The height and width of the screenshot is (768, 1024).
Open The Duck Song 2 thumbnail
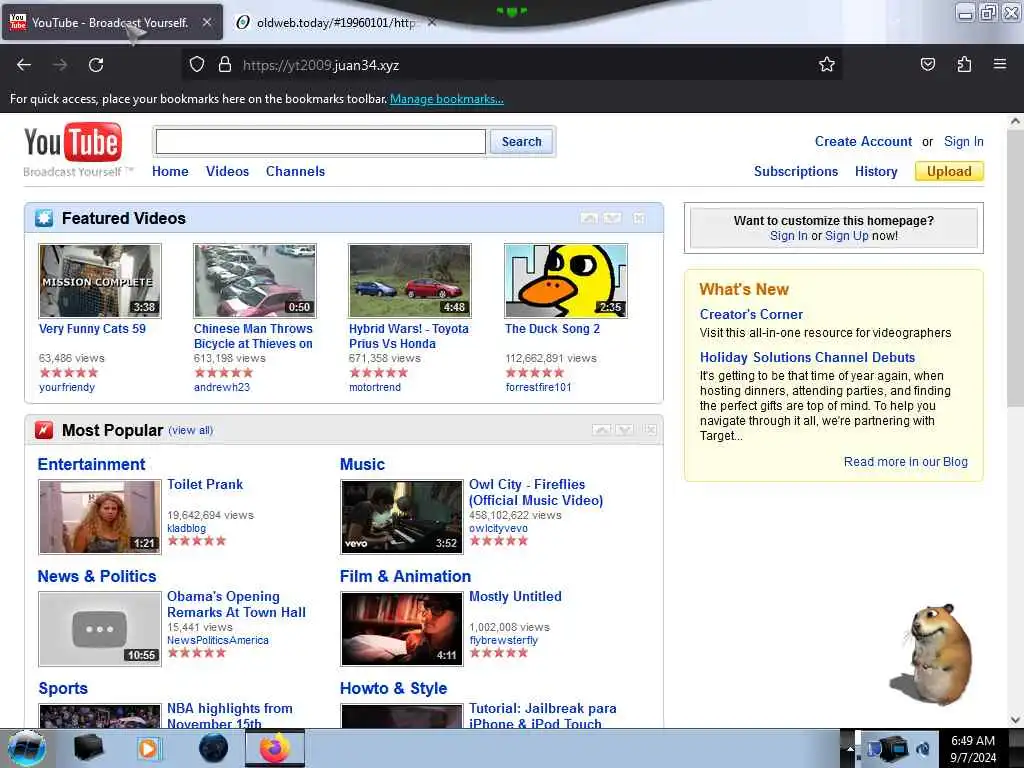click(x=566, y=281)
